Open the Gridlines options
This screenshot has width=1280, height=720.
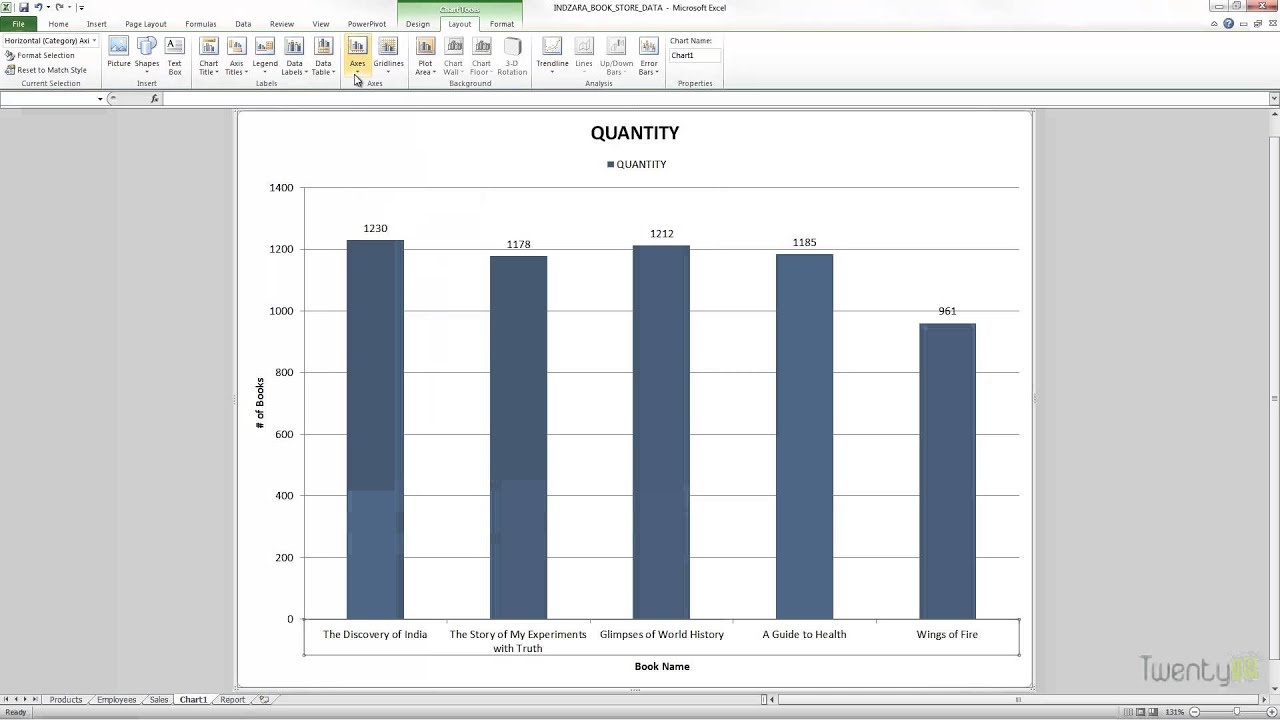[388, 56]
